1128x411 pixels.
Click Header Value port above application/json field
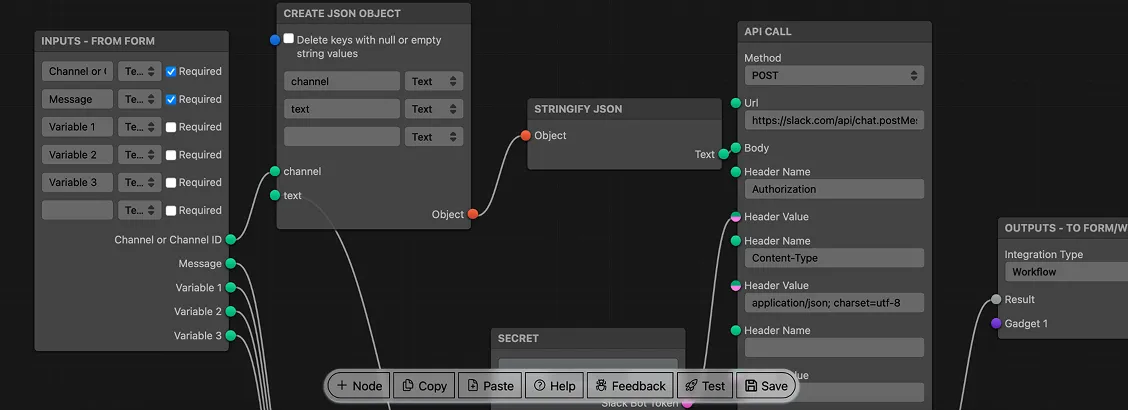[735, 285]
